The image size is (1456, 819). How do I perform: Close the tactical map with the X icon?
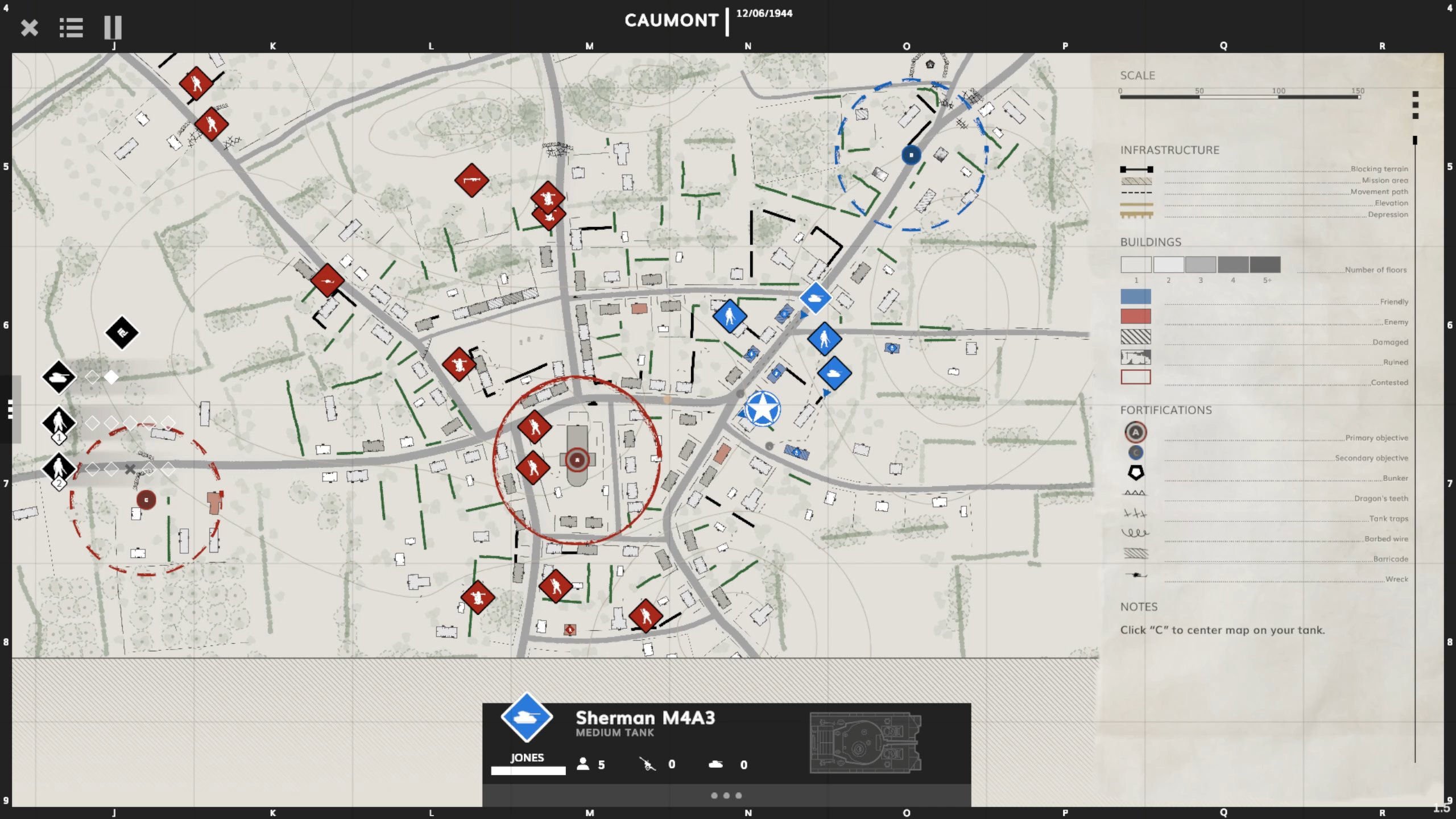click(29, 27)
